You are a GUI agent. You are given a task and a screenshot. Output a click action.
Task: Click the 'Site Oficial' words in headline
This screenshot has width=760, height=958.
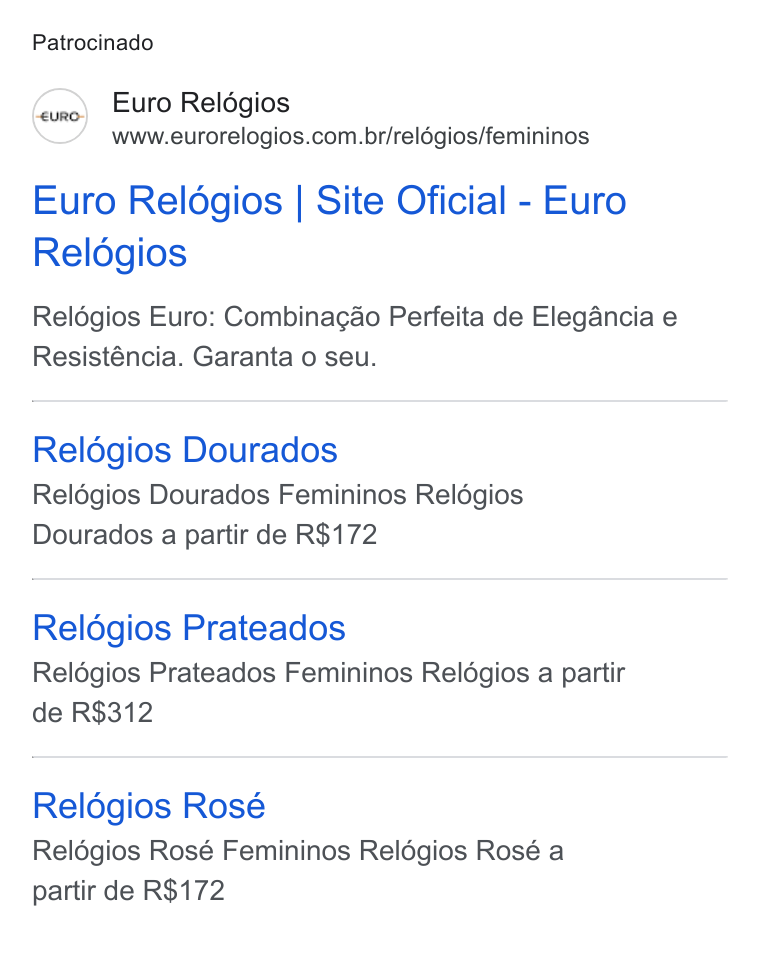point(411,201)
